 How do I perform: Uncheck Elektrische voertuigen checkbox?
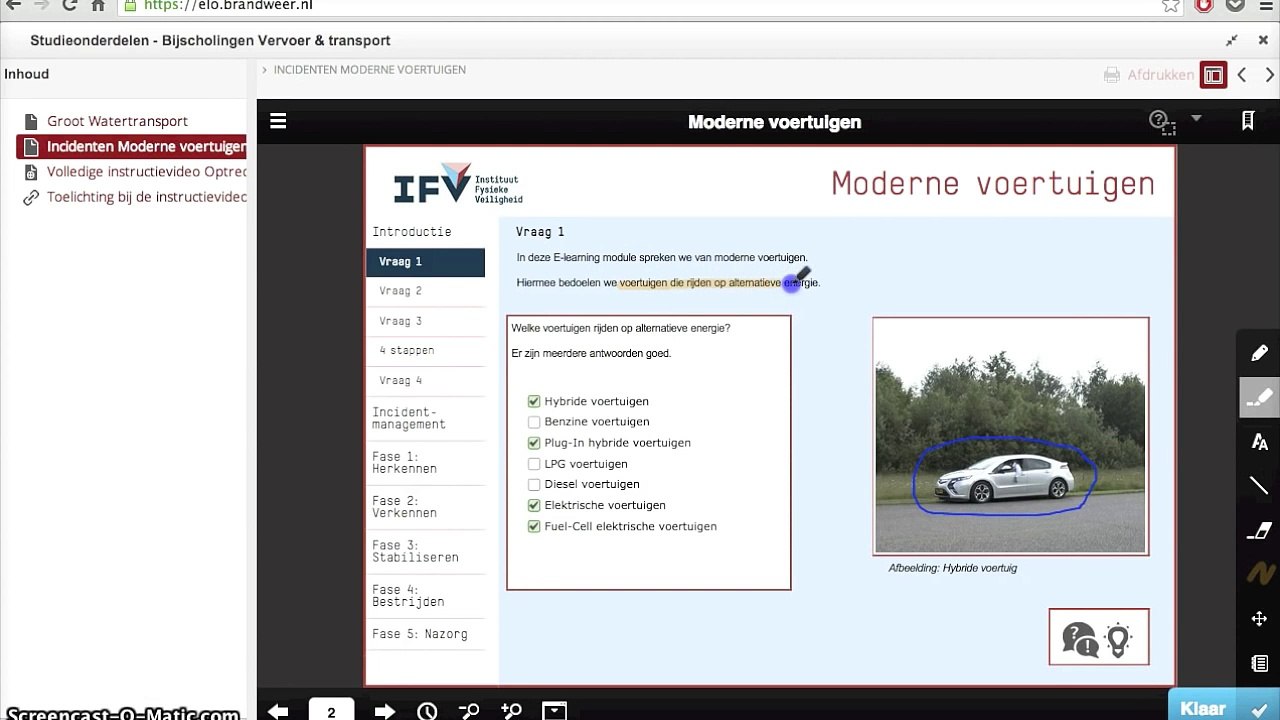click(x=534, y=505)
